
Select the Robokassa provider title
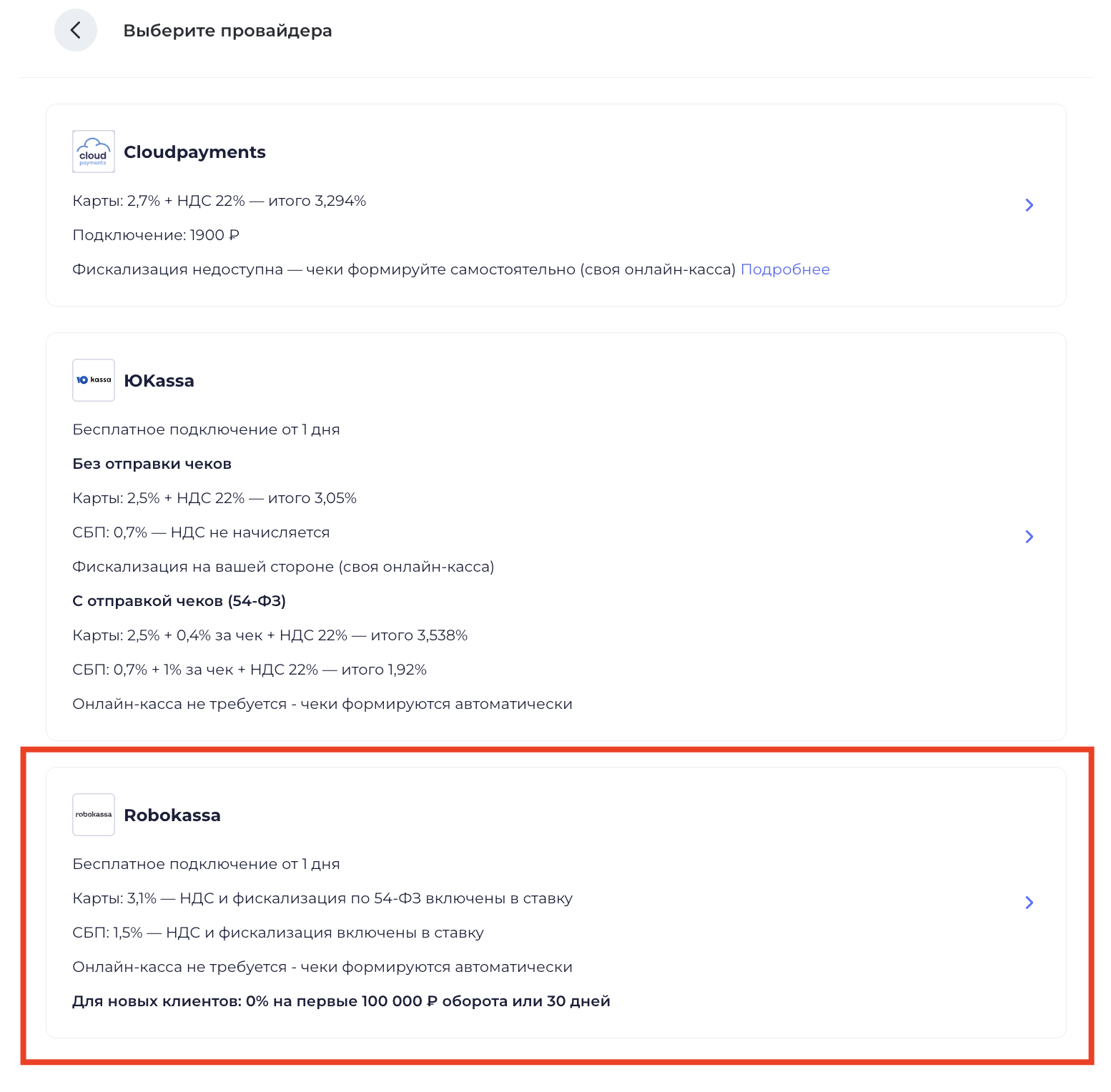[x=172, y=815]
